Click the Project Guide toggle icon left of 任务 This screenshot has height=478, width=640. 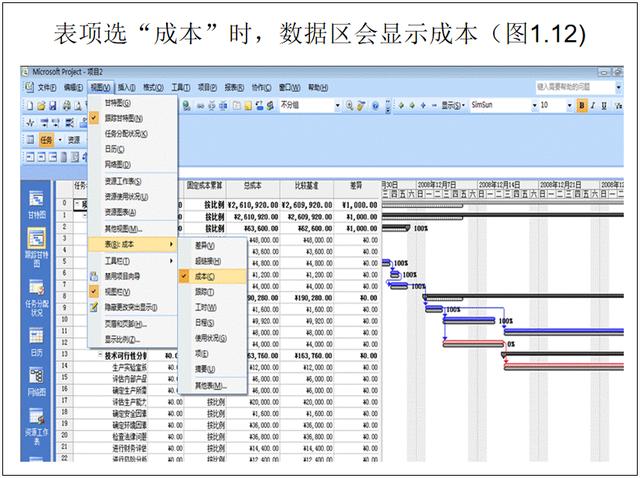[30, 140]
